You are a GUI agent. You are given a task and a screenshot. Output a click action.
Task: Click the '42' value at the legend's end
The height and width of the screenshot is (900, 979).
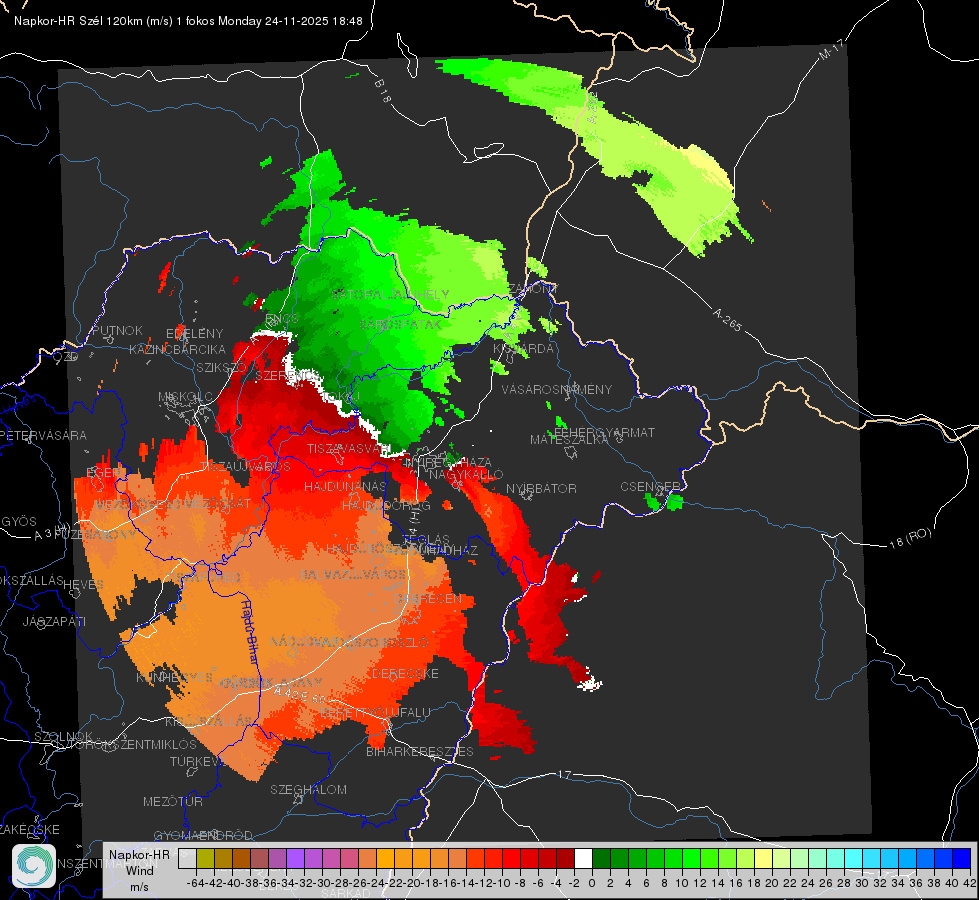tap(970, 883)
